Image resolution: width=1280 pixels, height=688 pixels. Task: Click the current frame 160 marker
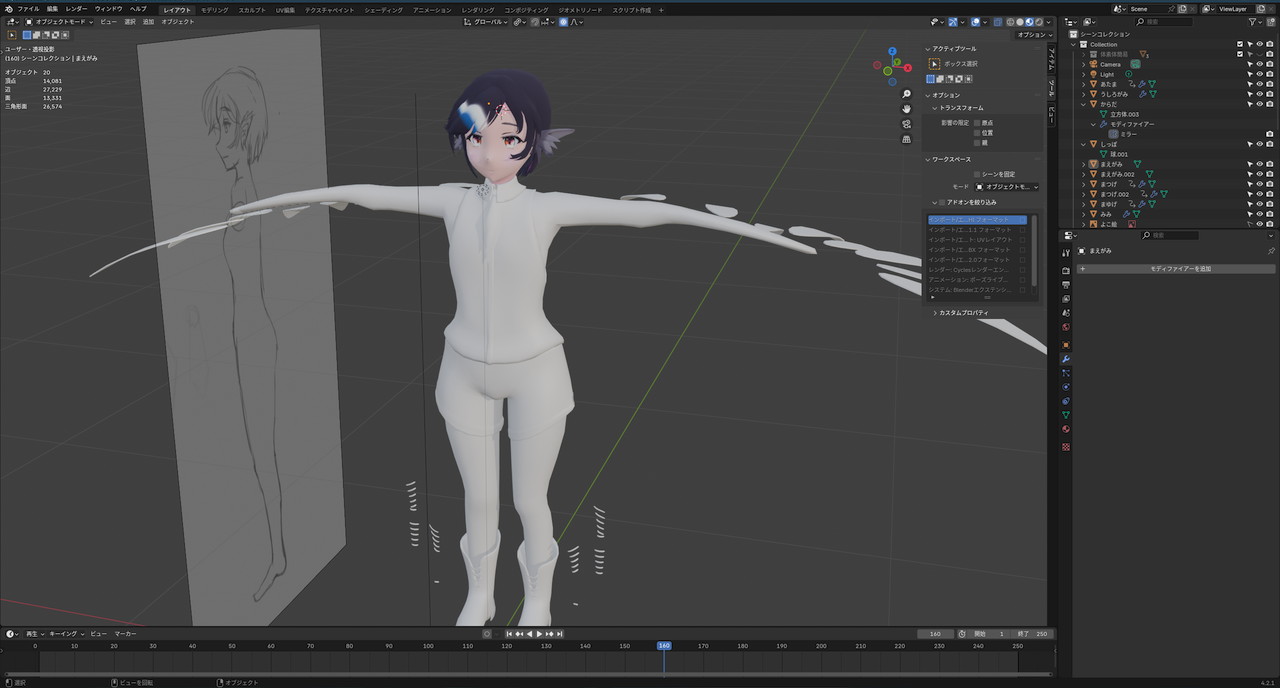click(x=663, y=646)
